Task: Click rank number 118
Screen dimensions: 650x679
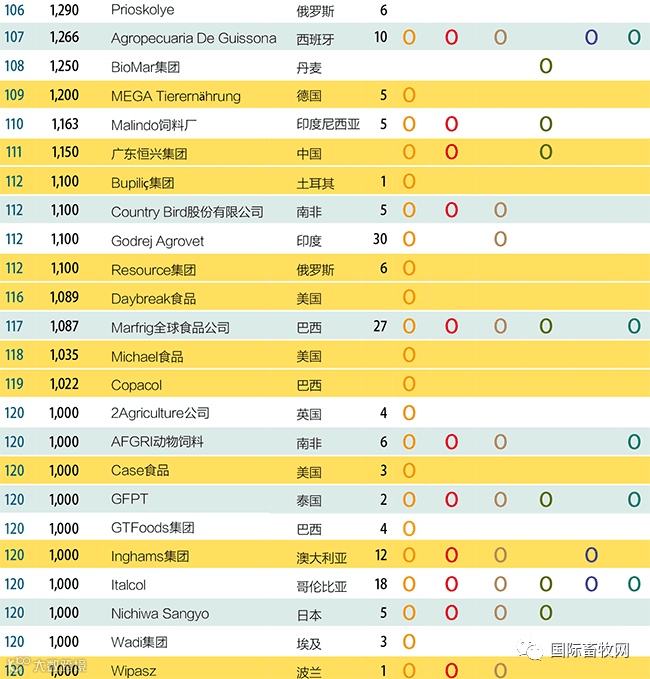Action: tap(14, 356)
